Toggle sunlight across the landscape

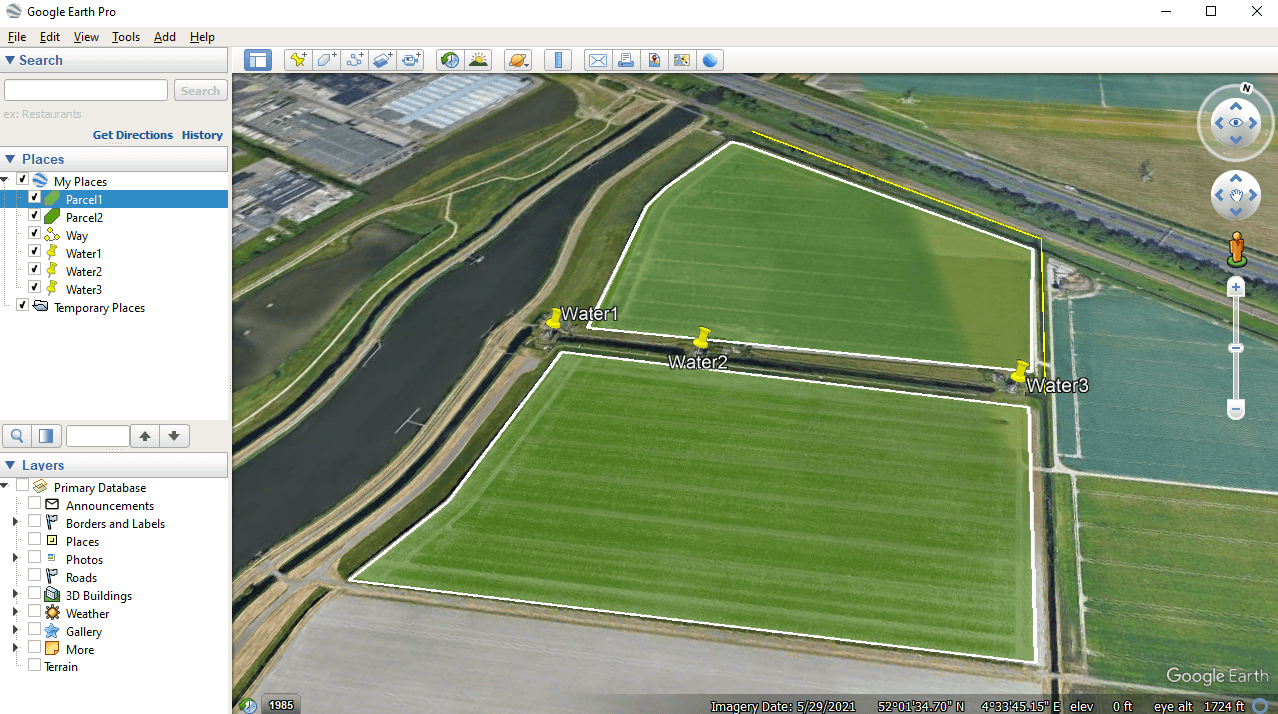coord(479,60)
